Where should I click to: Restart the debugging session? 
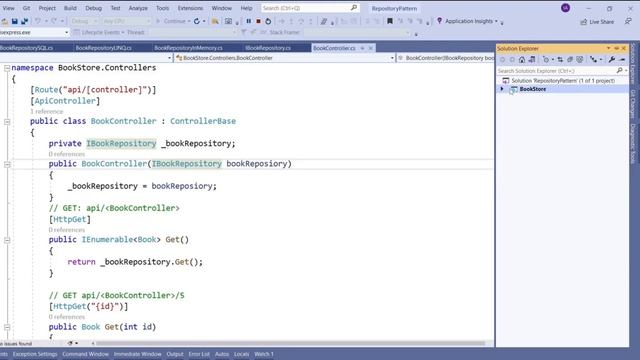pyautogui.click(x=268, y=21)
